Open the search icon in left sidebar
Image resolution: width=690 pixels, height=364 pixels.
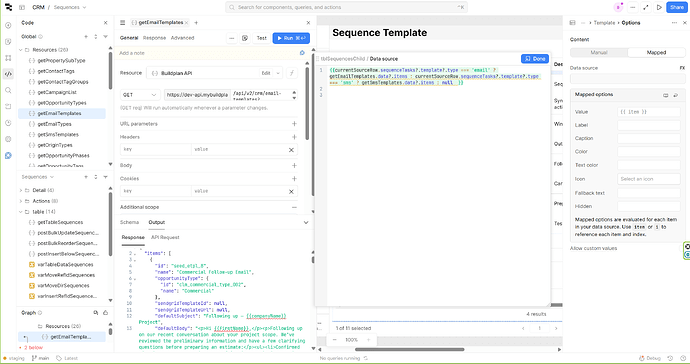[x=8, y=90]
